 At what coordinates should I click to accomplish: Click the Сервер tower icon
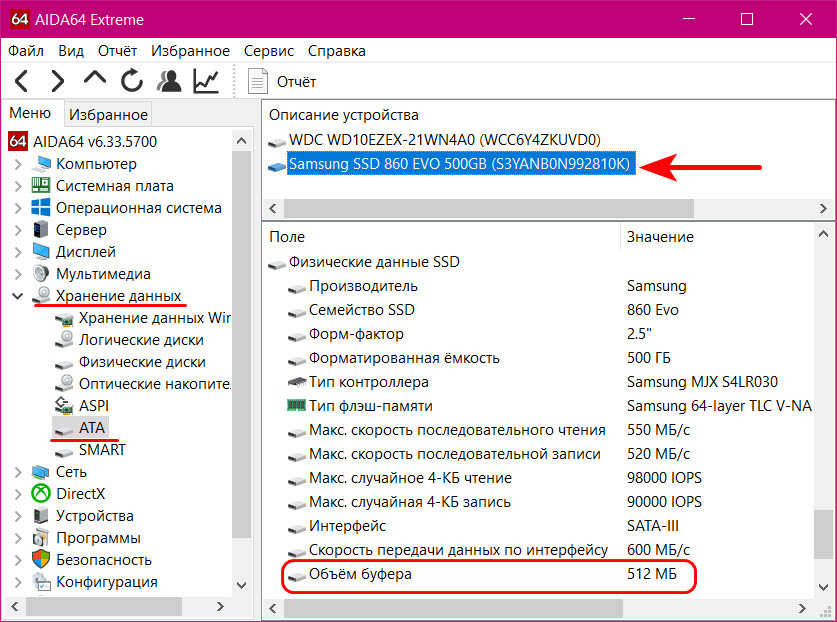41,230
